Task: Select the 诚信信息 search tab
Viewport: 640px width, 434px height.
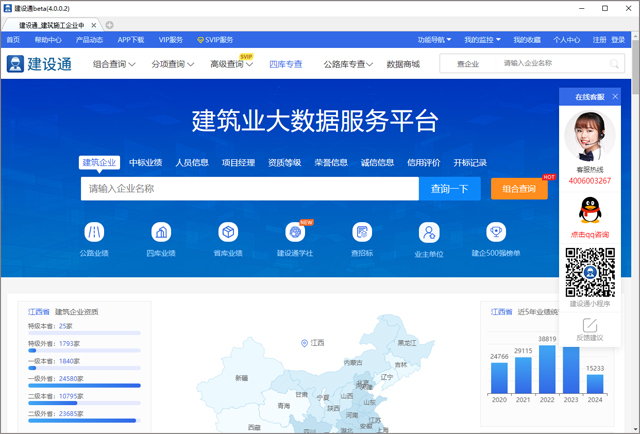Action: (x=377, y=162)
